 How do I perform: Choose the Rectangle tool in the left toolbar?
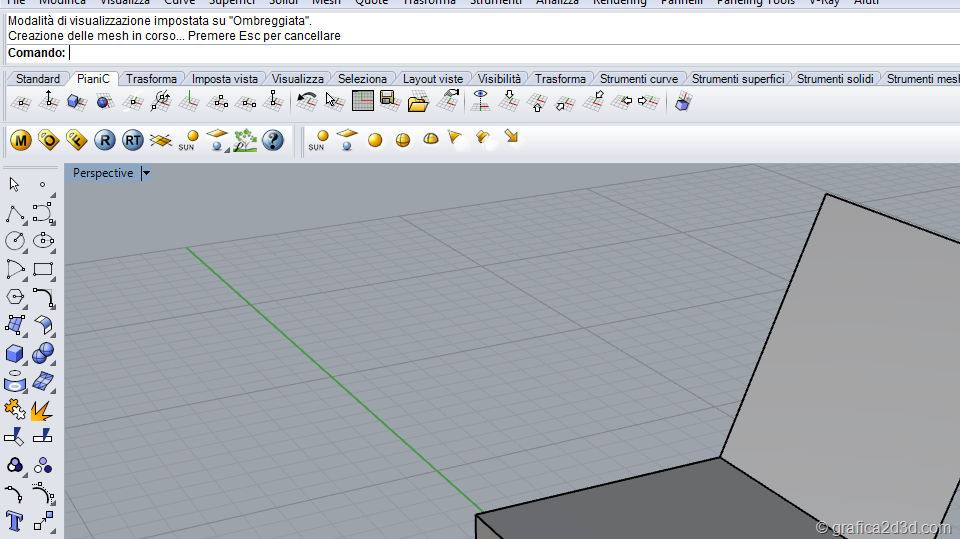pyautogui.click(x=43, y=269)
